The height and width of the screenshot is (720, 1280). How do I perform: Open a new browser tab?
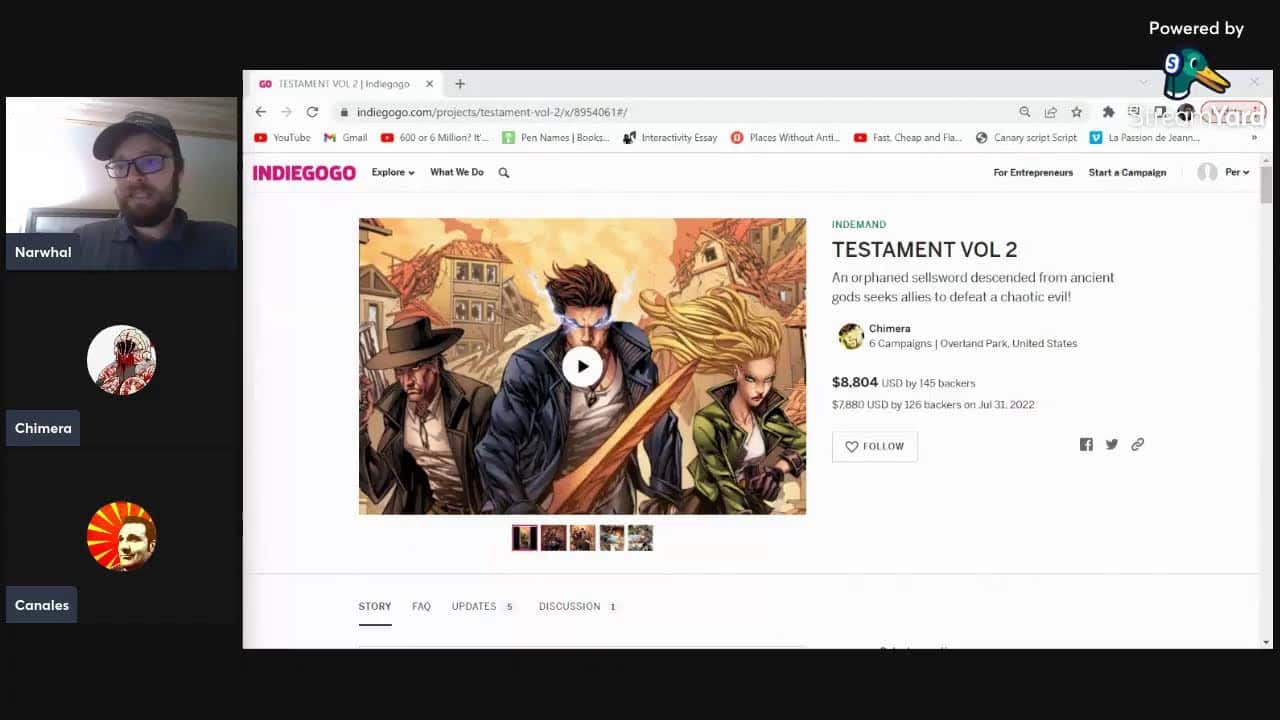pos(460,84)
